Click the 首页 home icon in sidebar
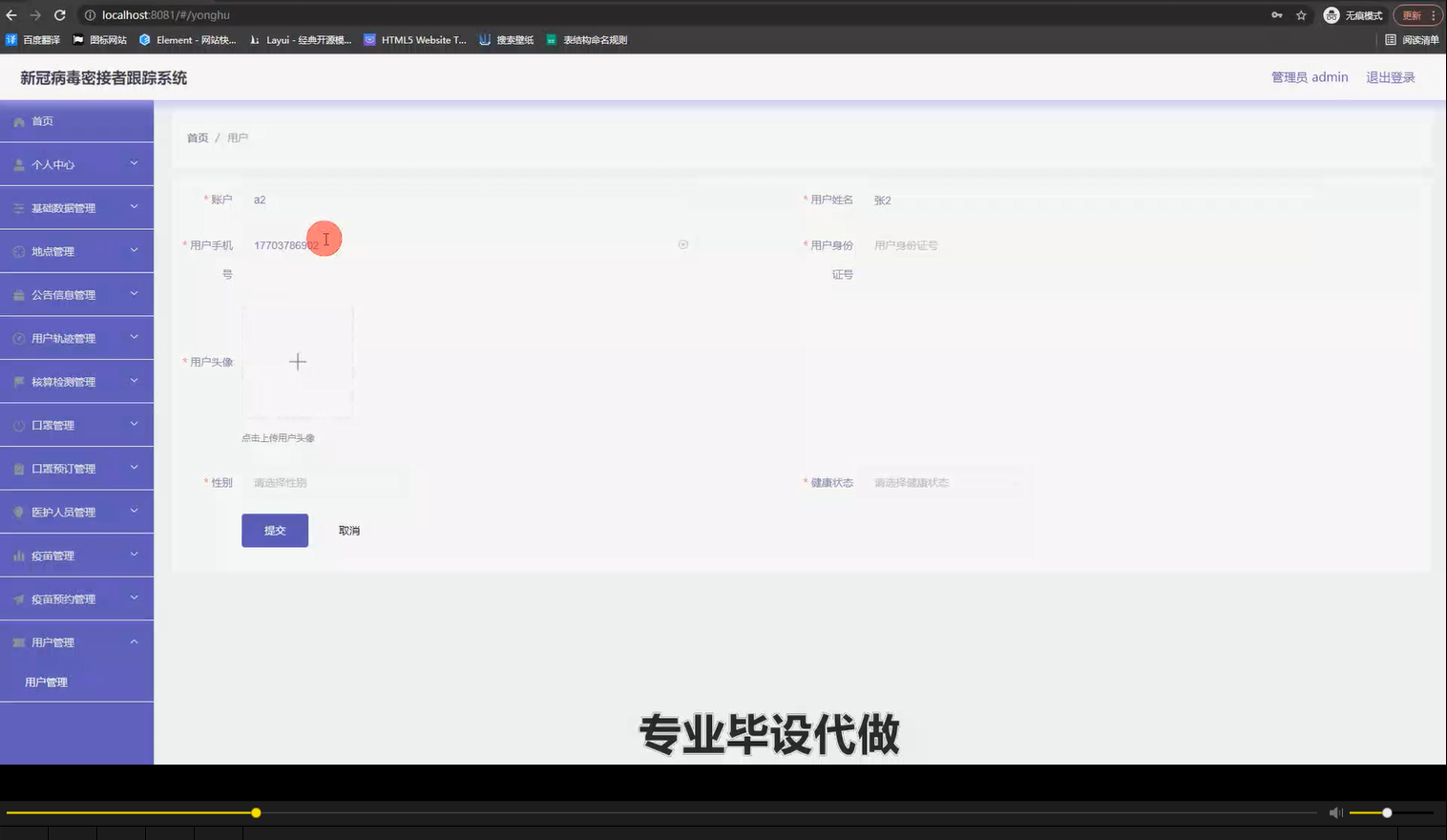1447x840 pixels. tap(19, 122)
